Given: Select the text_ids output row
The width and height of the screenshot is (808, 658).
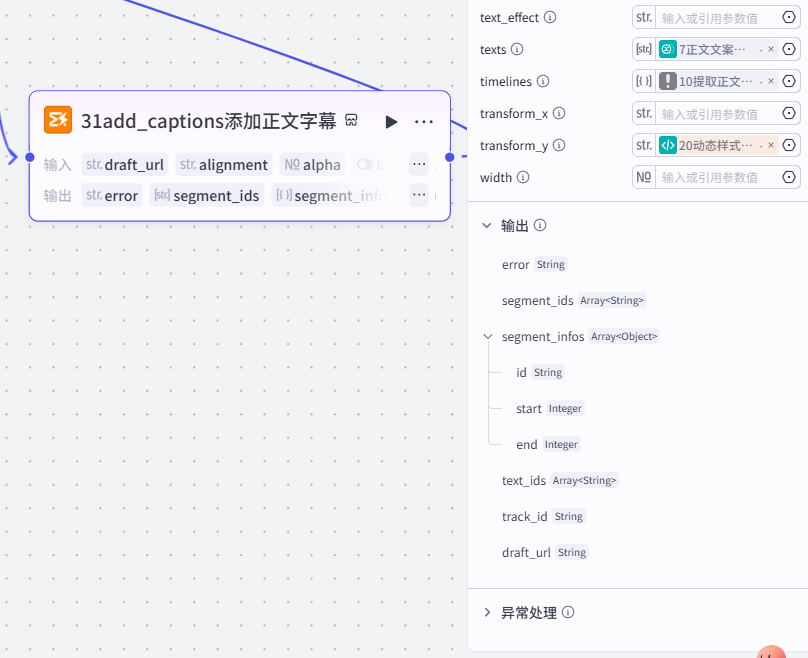Looking at the screenshot, I should click(x=560, y=480).
